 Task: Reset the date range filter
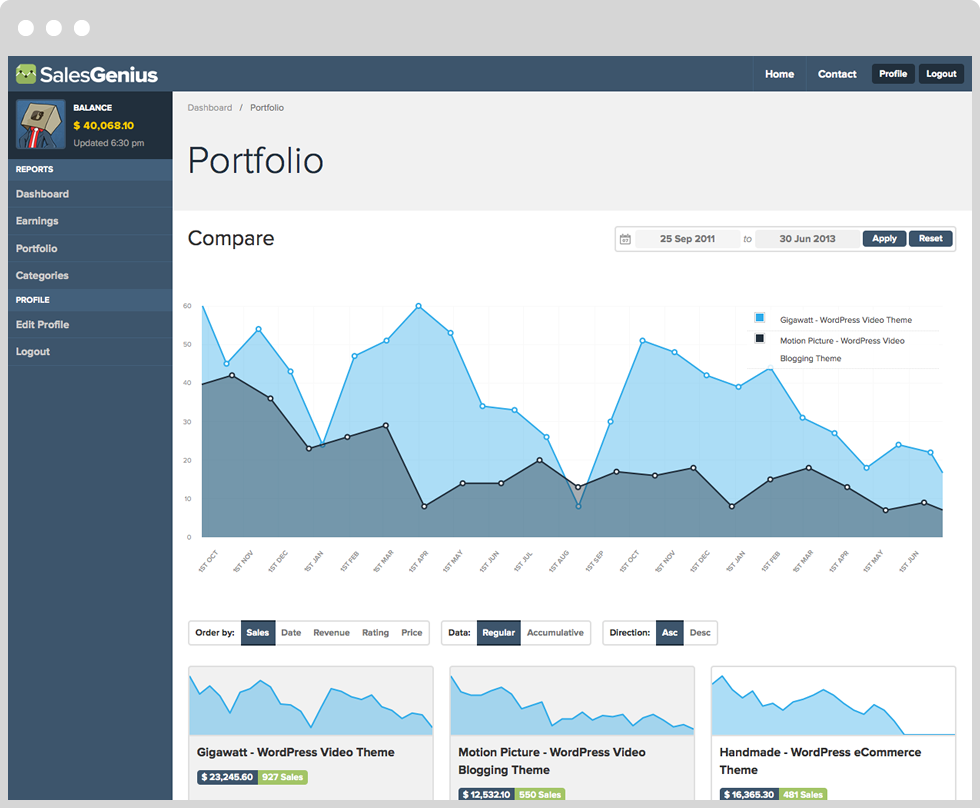click(x=931, y=238)
